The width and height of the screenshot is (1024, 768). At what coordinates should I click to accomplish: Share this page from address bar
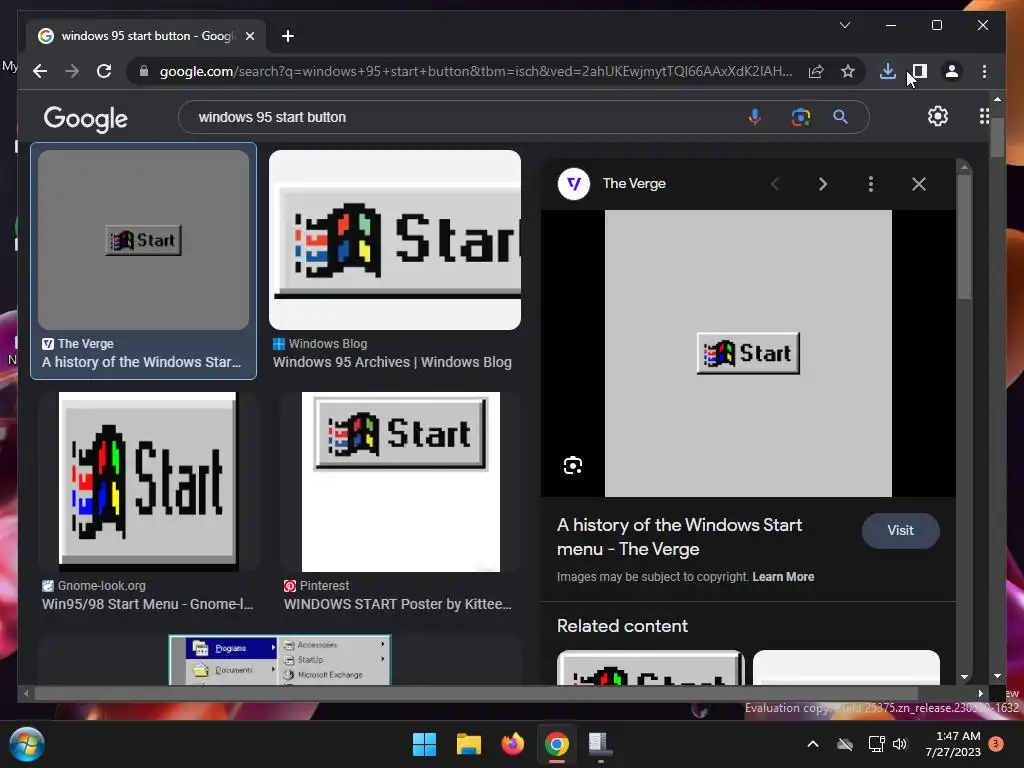(816, 71)
